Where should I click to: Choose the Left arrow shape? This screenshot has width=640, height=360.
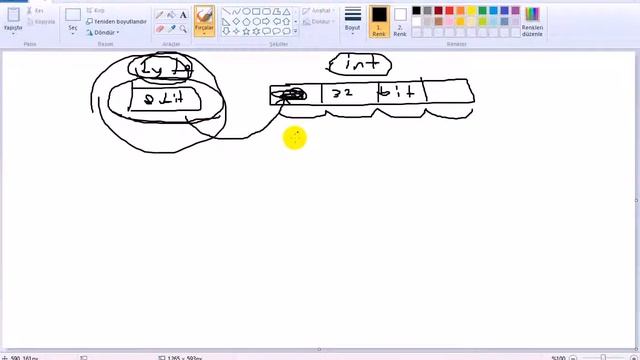276,22
